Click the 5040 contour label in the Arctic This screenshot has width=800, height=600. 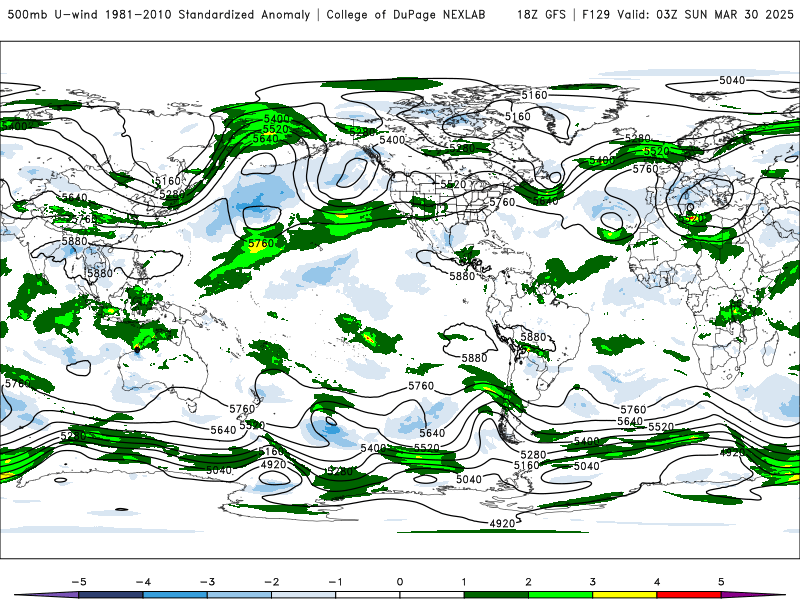(x=732, y=80)
